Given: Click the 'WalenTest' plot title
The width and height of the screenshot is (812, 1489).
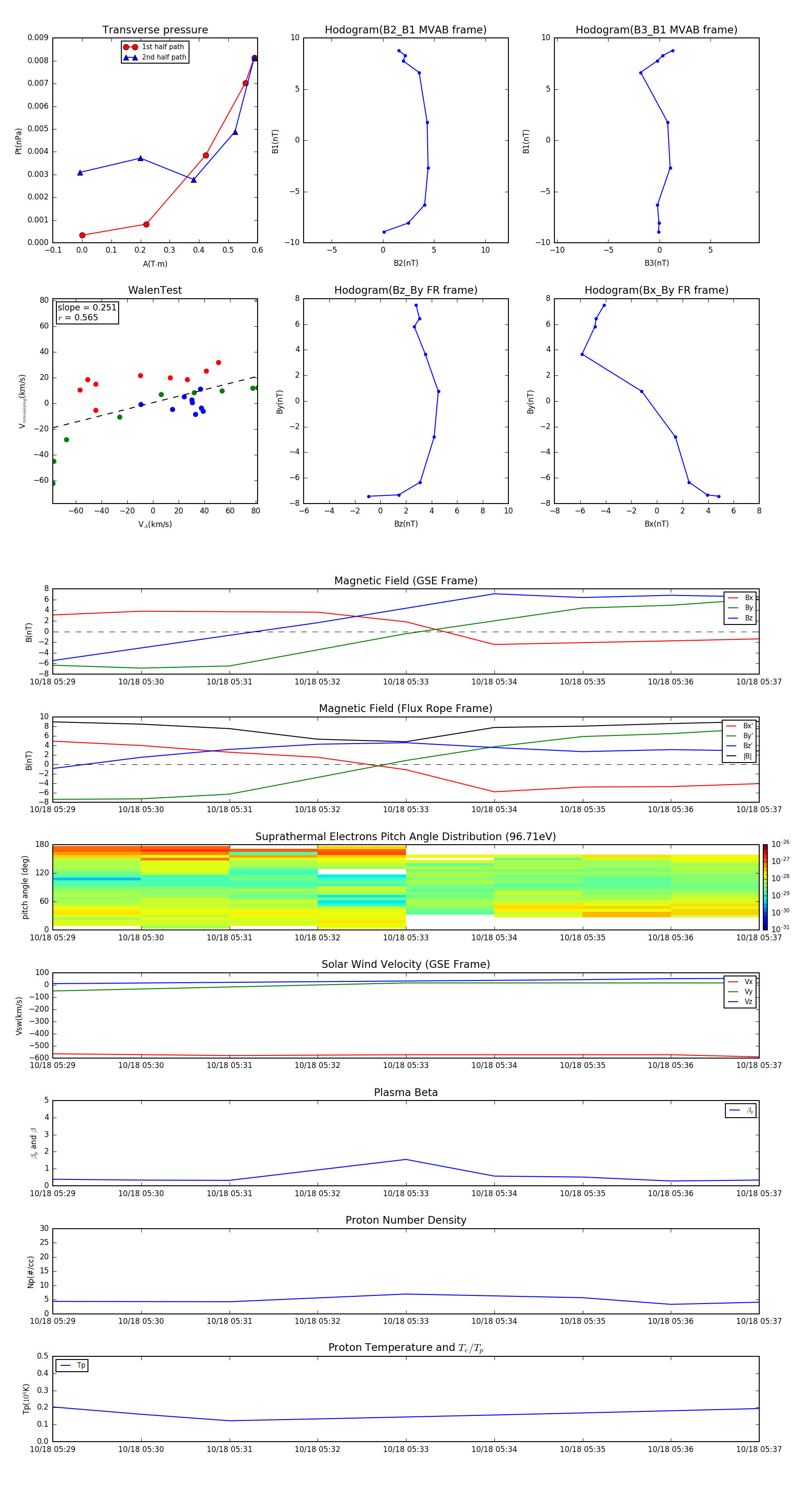Looking at the screenshot, I should tap(155, 290).
